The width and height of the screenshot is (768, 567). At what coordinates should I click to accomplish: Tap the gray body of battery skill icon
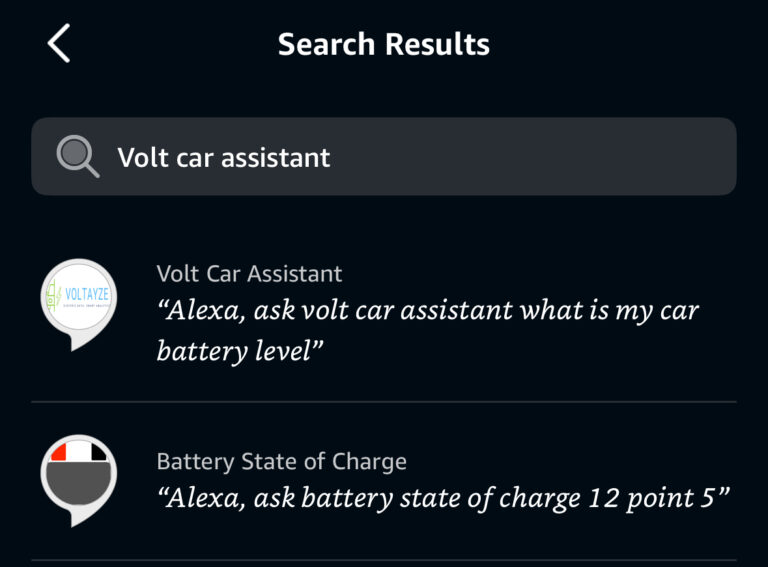pyautogui.click(x=79, y=485)
